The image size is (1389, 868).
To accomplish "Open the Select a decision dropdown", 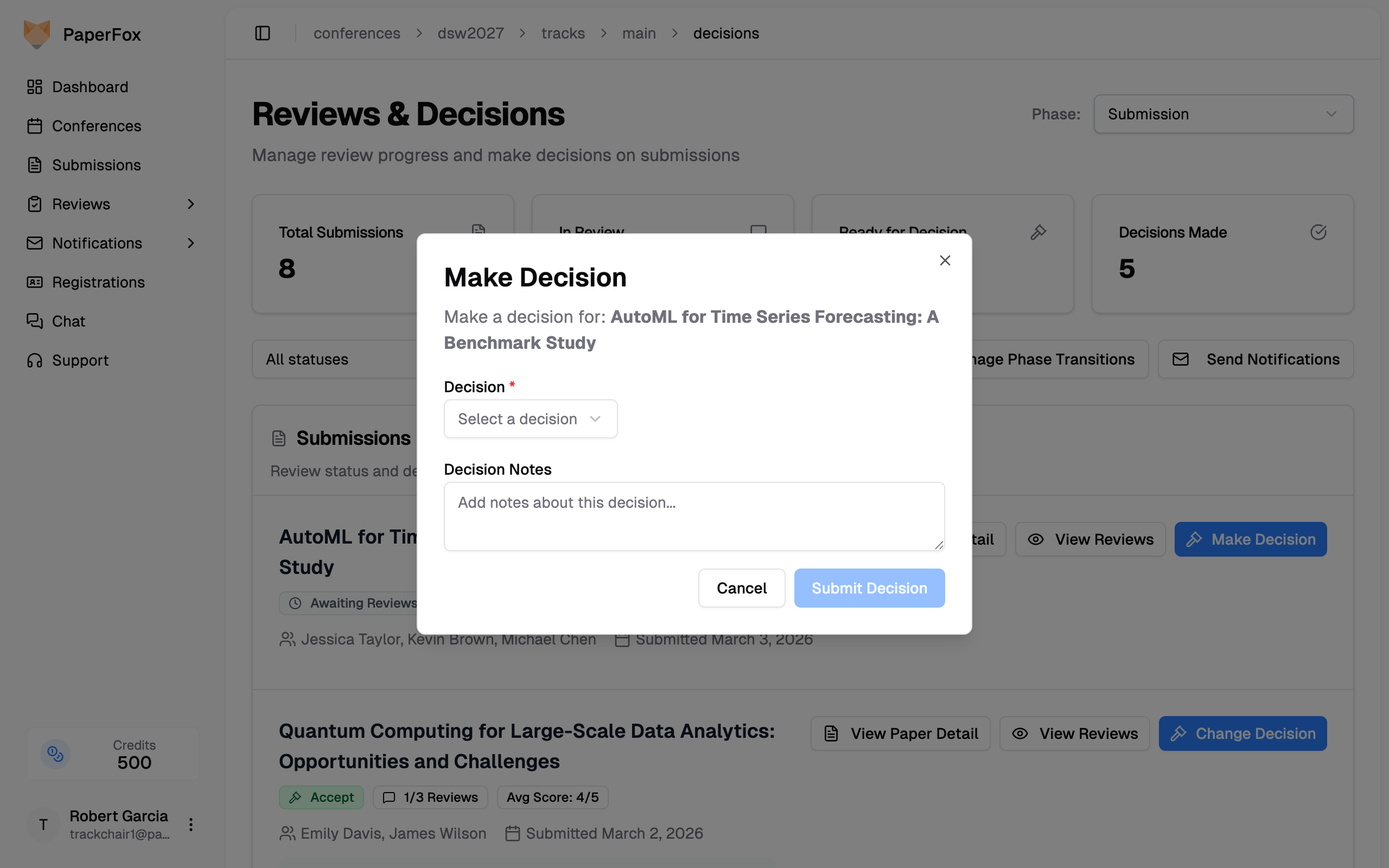I will click(x=530, y=419).
